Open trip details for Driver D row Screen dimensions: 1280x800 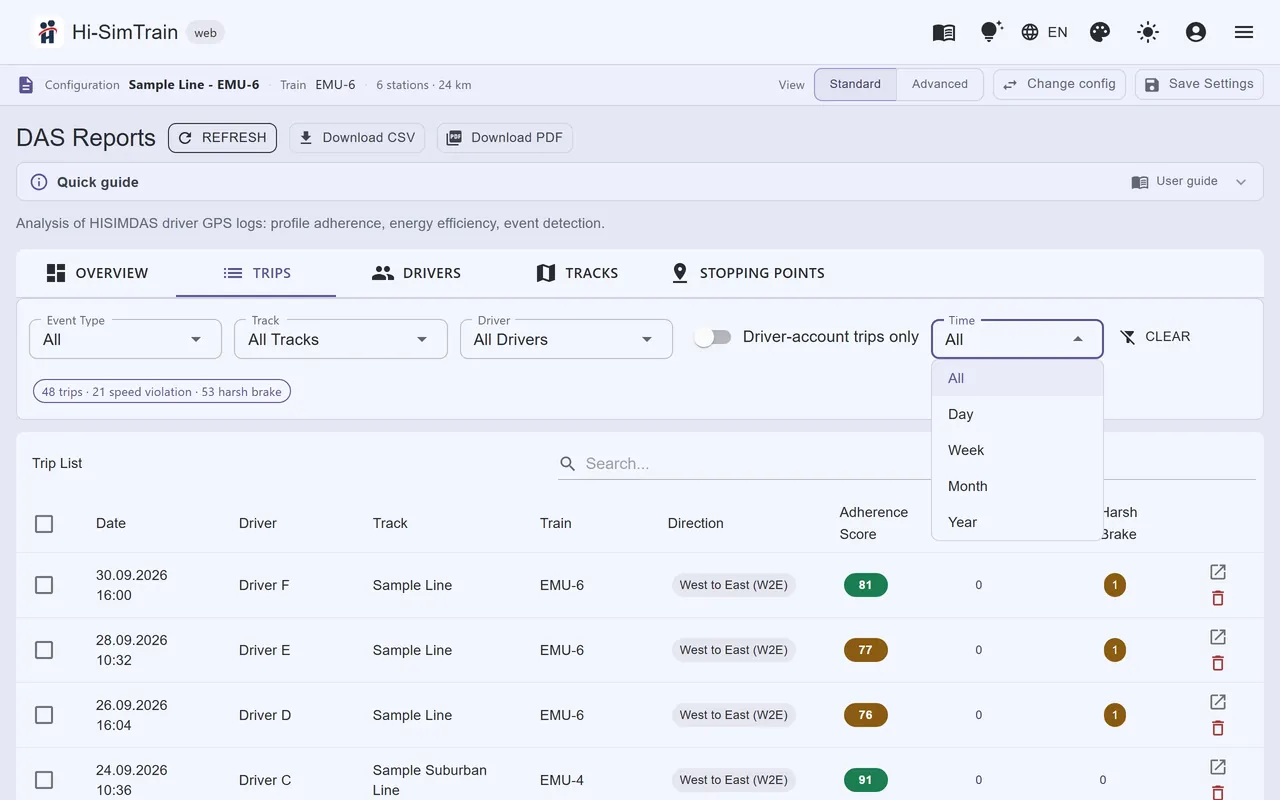(x=1218, y=702)
